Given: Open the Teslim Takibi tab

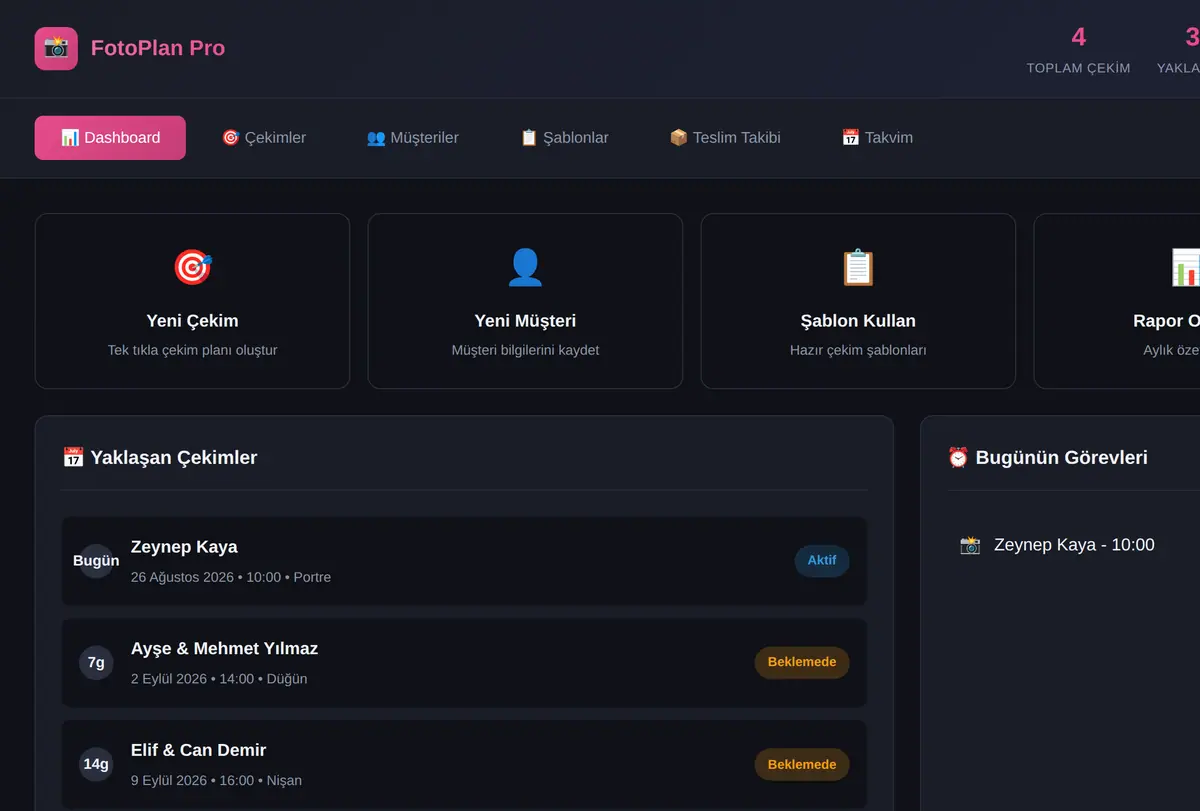Looking at the screenshot, I should tap(725, 138).
